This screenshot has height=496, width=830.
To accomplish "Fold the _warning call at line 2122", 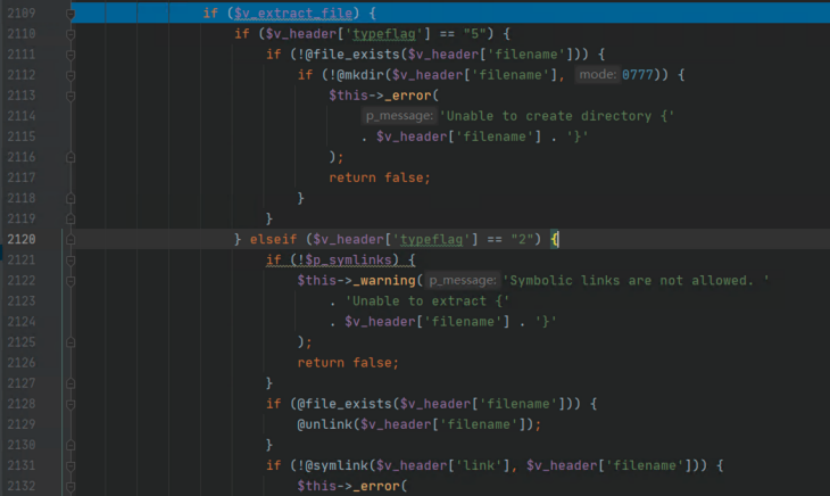I will point(70,281).
